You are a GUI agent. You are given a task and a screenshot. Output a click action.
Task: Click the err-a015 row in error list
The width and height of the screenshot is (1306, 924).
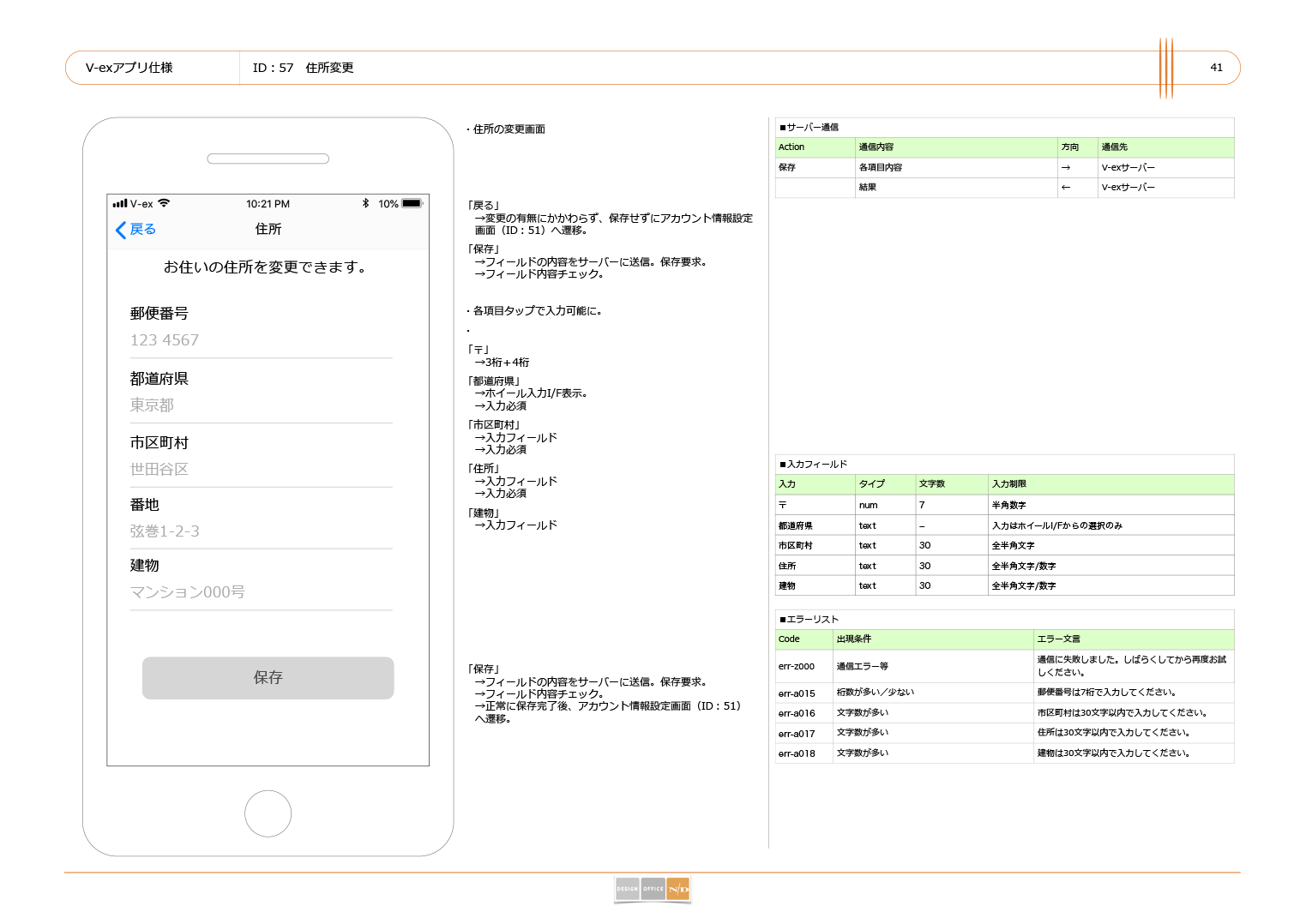click(x=1003, y=693)
